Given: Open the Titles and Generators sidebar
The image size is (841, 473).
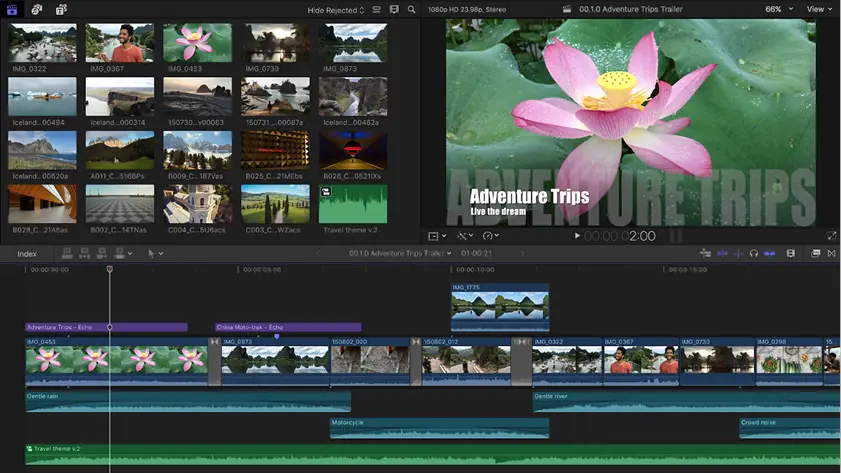Looking at the screenshot, I should pos(61,9).
